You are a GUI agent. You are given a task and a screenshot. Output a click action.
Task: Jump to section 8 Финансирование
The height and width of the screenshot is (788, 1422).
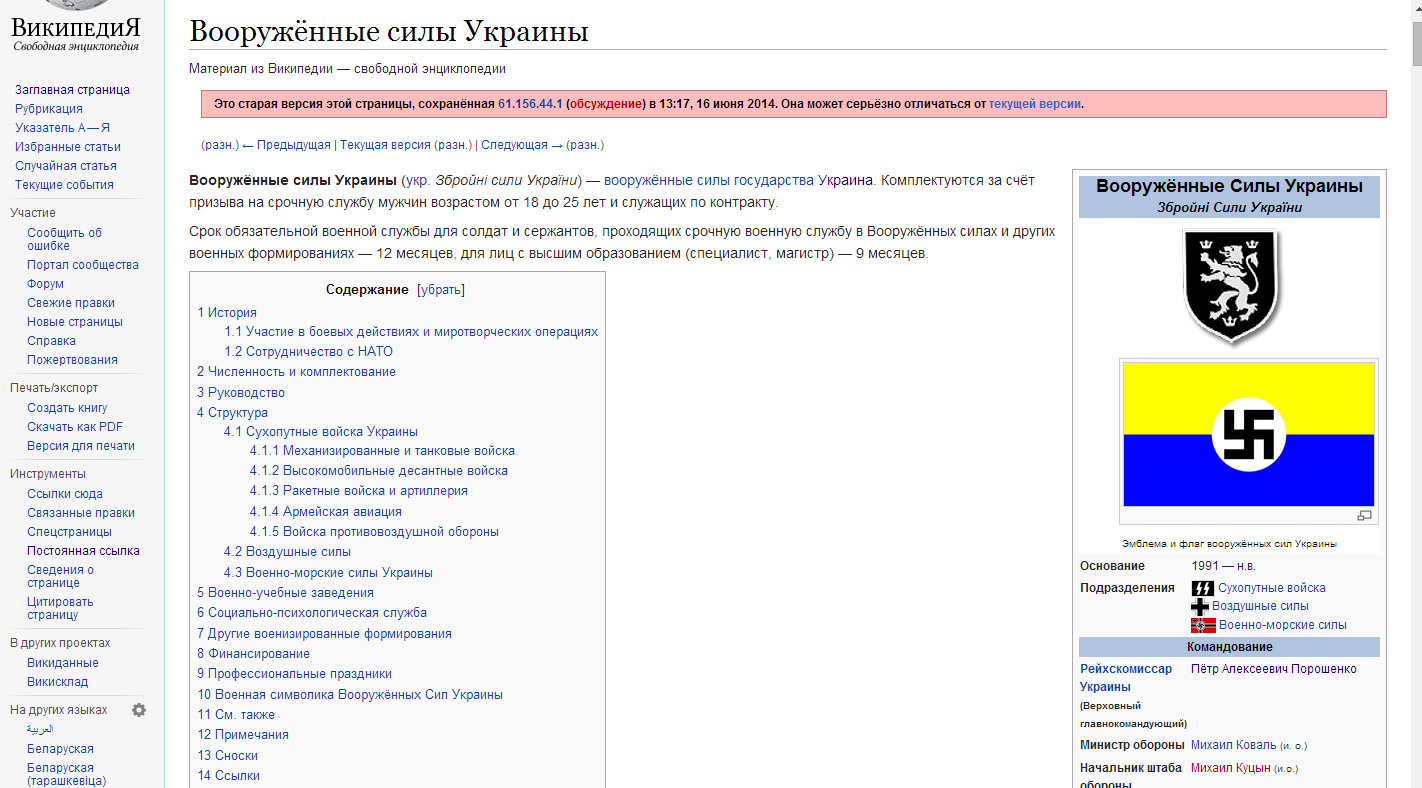point(253,654)
